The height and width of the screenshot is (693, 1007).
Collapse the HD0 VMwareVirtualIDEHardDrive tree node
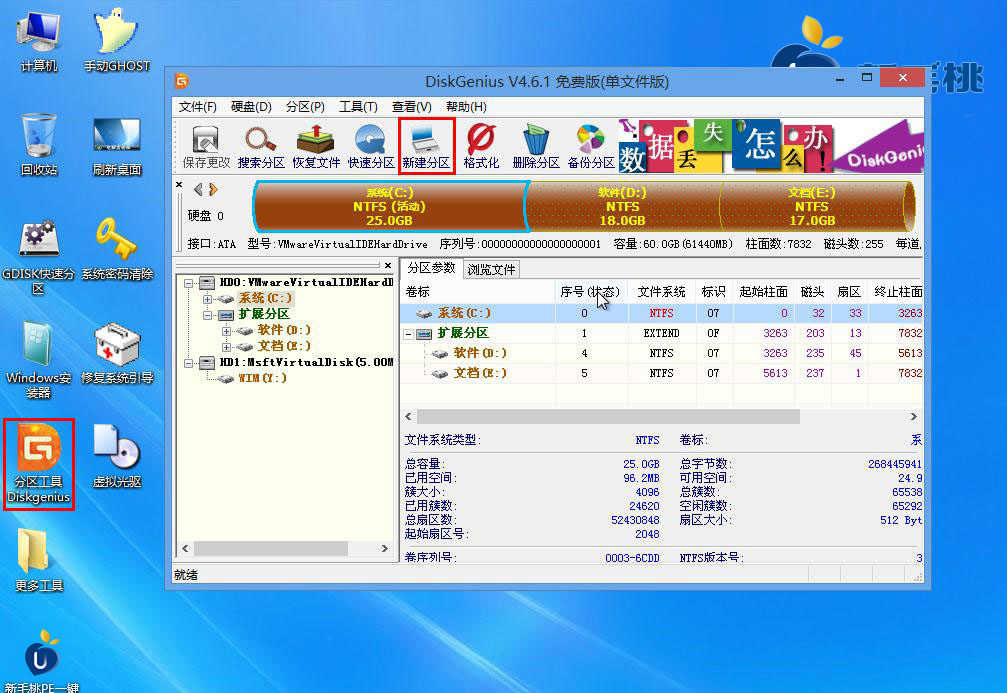pos(188,283)
